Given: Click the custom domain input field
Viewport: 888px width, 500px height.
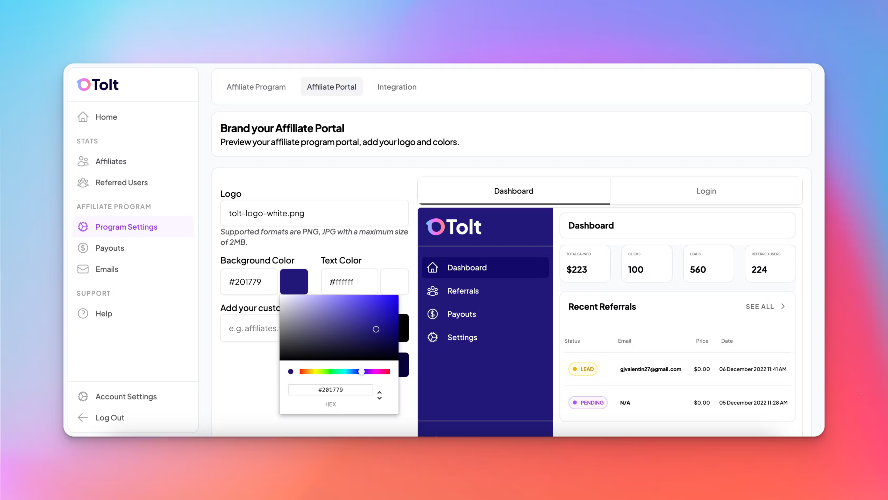Looking at the screenshot, I should pyautogui.click(x=250, y=328).
